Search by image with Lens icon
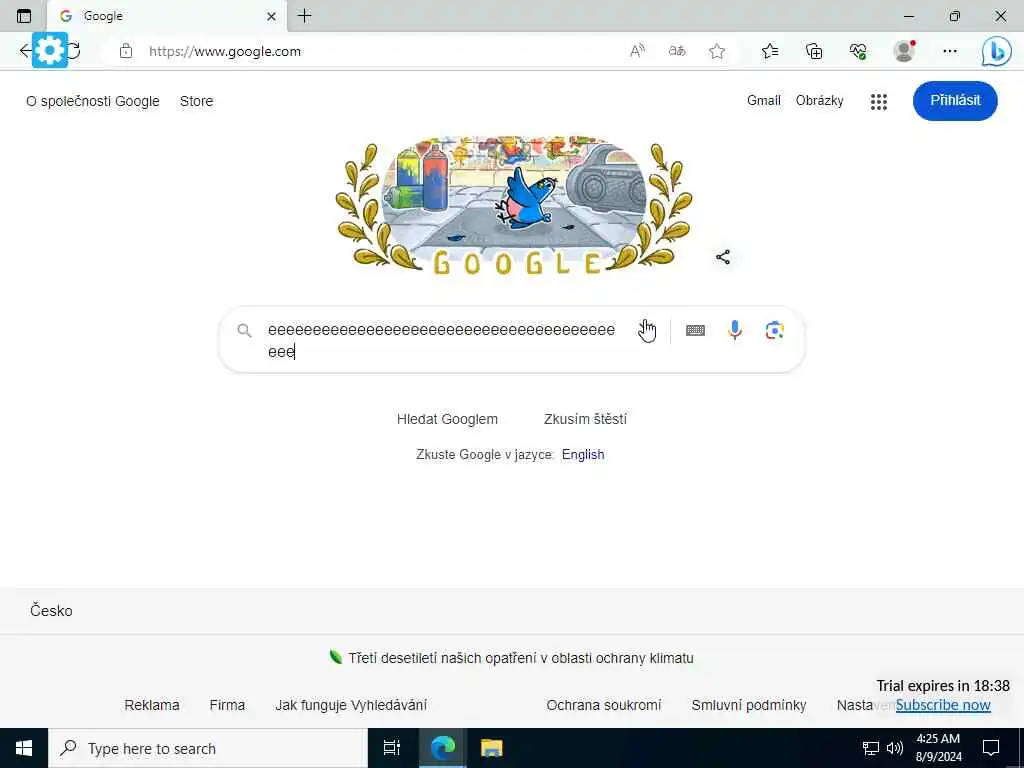Image resolution: width=1024 pixels, height=768 pixels. pos(775,330)
